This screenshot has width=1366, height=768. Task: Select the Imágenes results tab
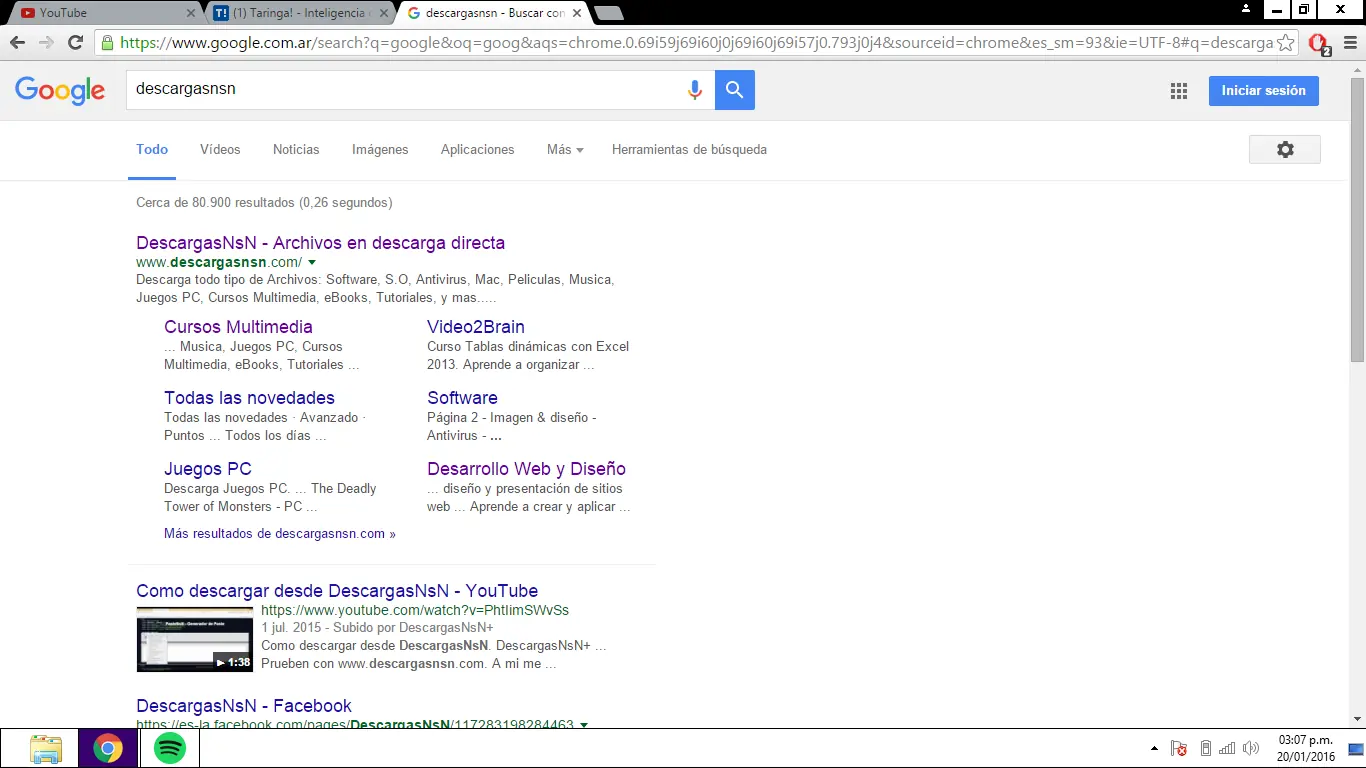pos(380,149)
